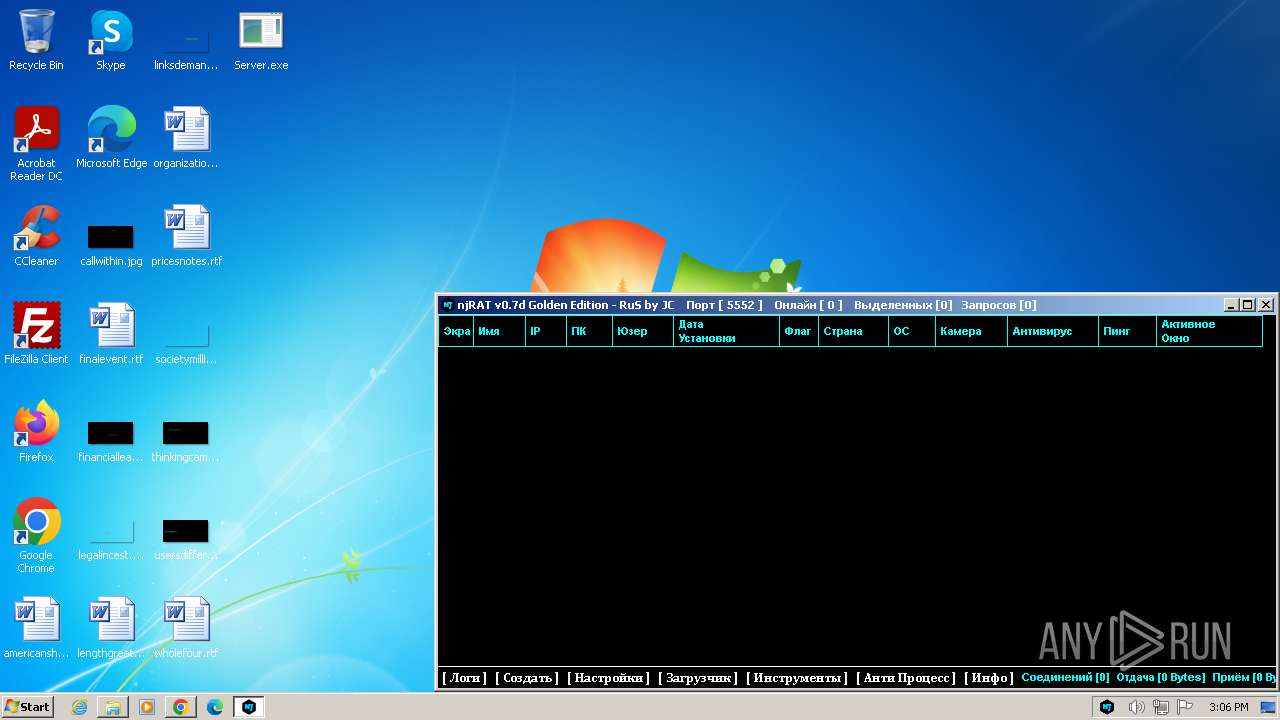Select the lengthgreat... Word document
1280x720 pixels.
(111, 628)
